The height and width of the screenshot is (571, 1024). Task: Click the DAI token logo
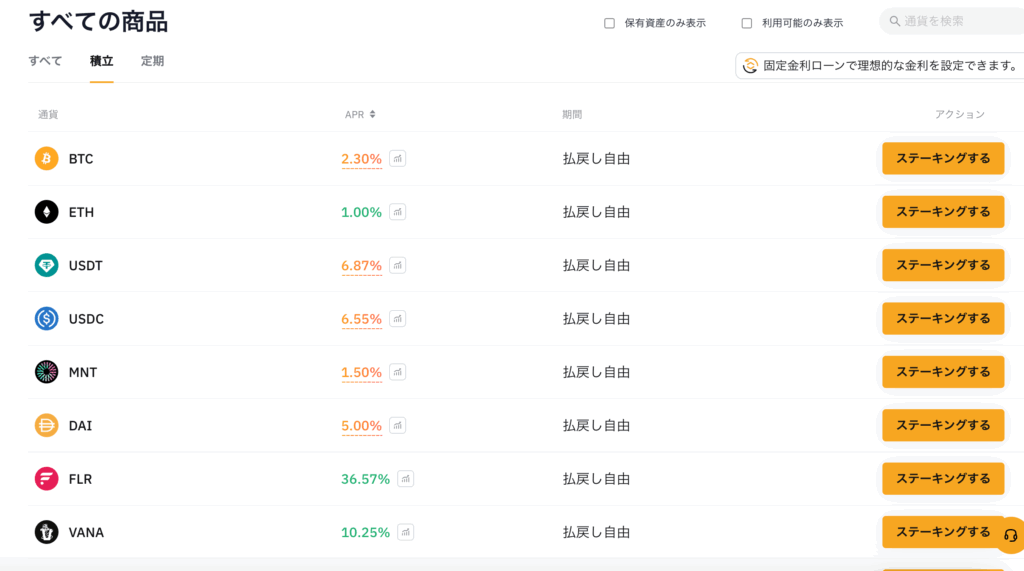tap(46, 425)
